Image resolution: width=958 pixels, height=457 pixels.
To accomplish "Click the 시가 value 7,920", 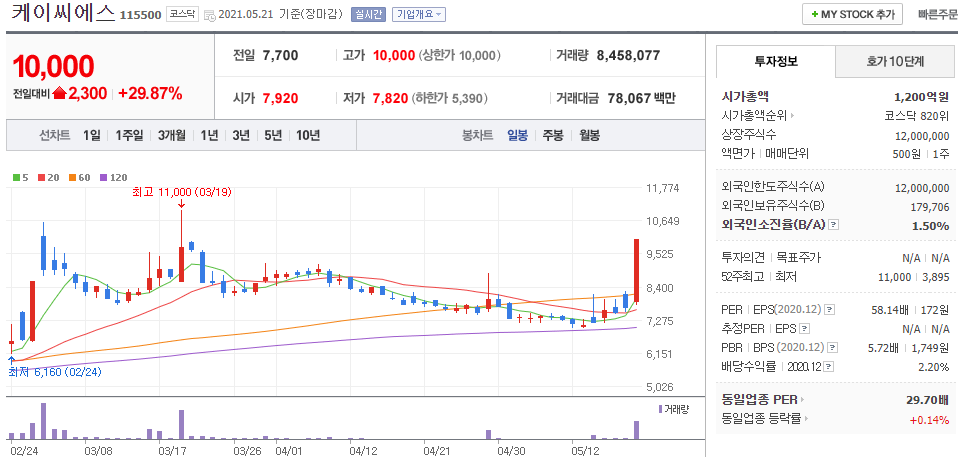I will (280, 98).
